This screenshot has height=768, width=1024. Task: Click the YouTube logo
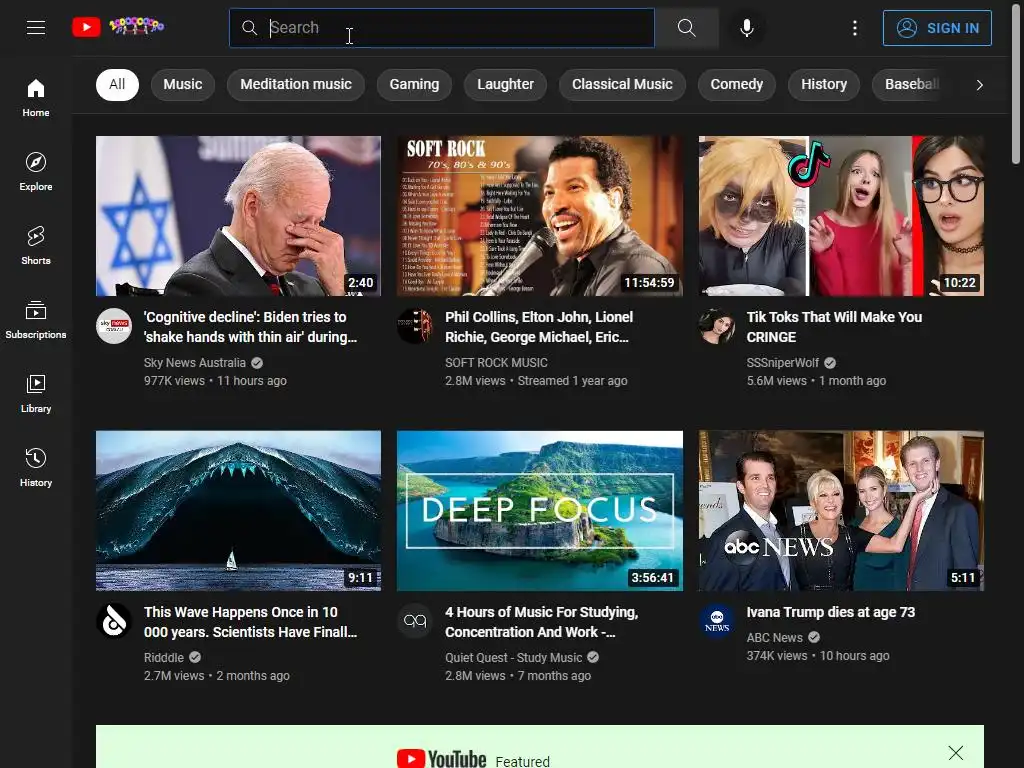pyautogui.click(x=118, y=27)
